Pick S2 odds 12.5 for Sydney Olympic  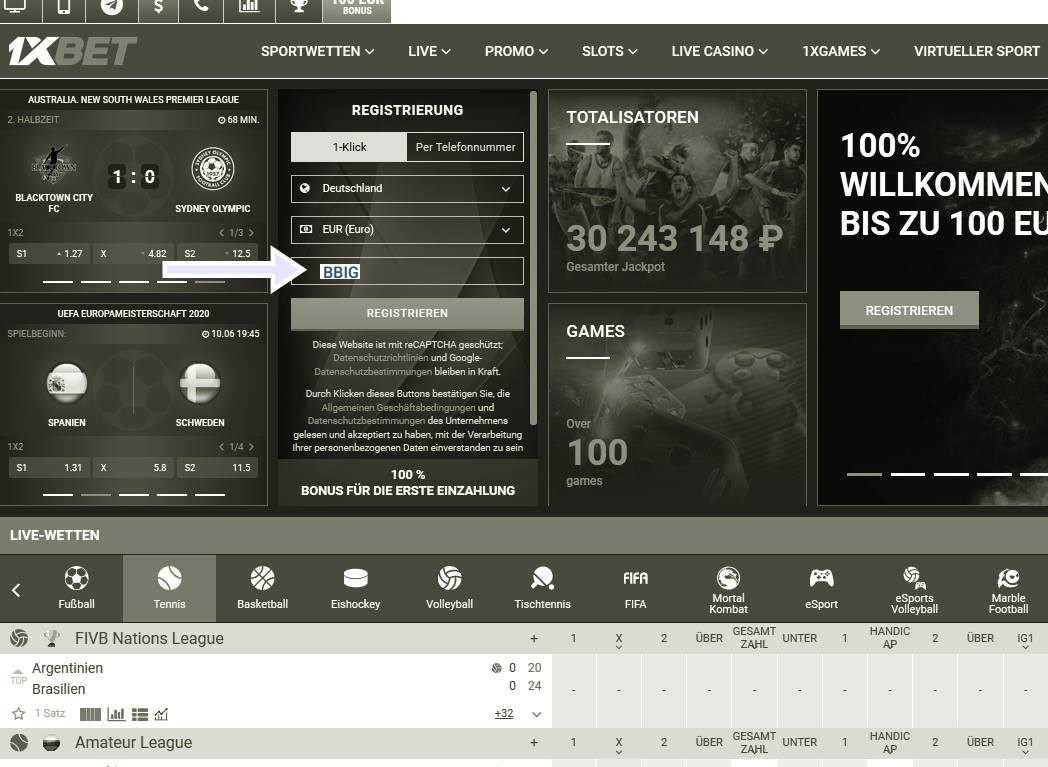pos(217,254)
